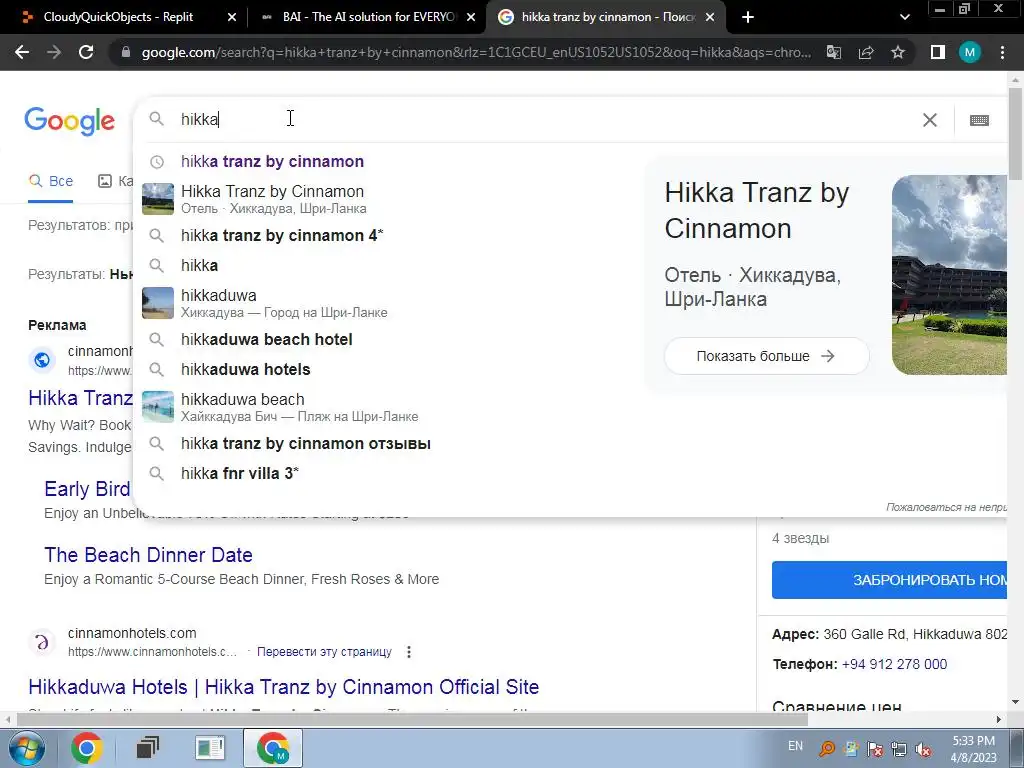Pick hikkaduwa beach place suggestion
Screen dimensions: 1024x768
click(x=299, y=407)
